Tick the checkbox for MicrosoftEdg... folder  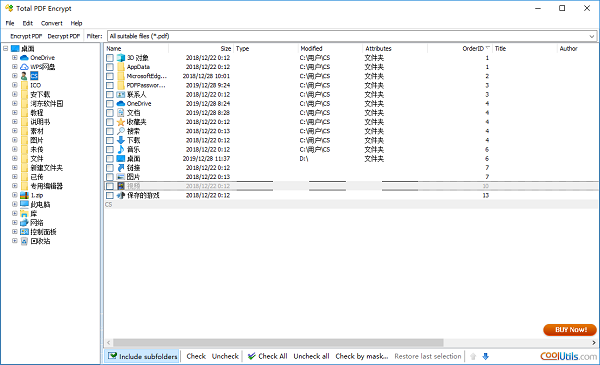click(110, 76)
